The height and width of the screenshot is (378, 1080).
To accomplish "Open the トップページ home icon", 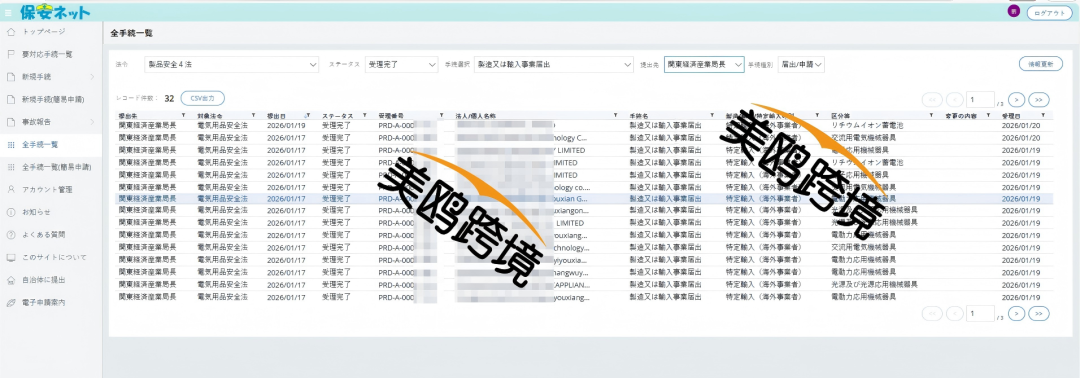I will 10,32.
